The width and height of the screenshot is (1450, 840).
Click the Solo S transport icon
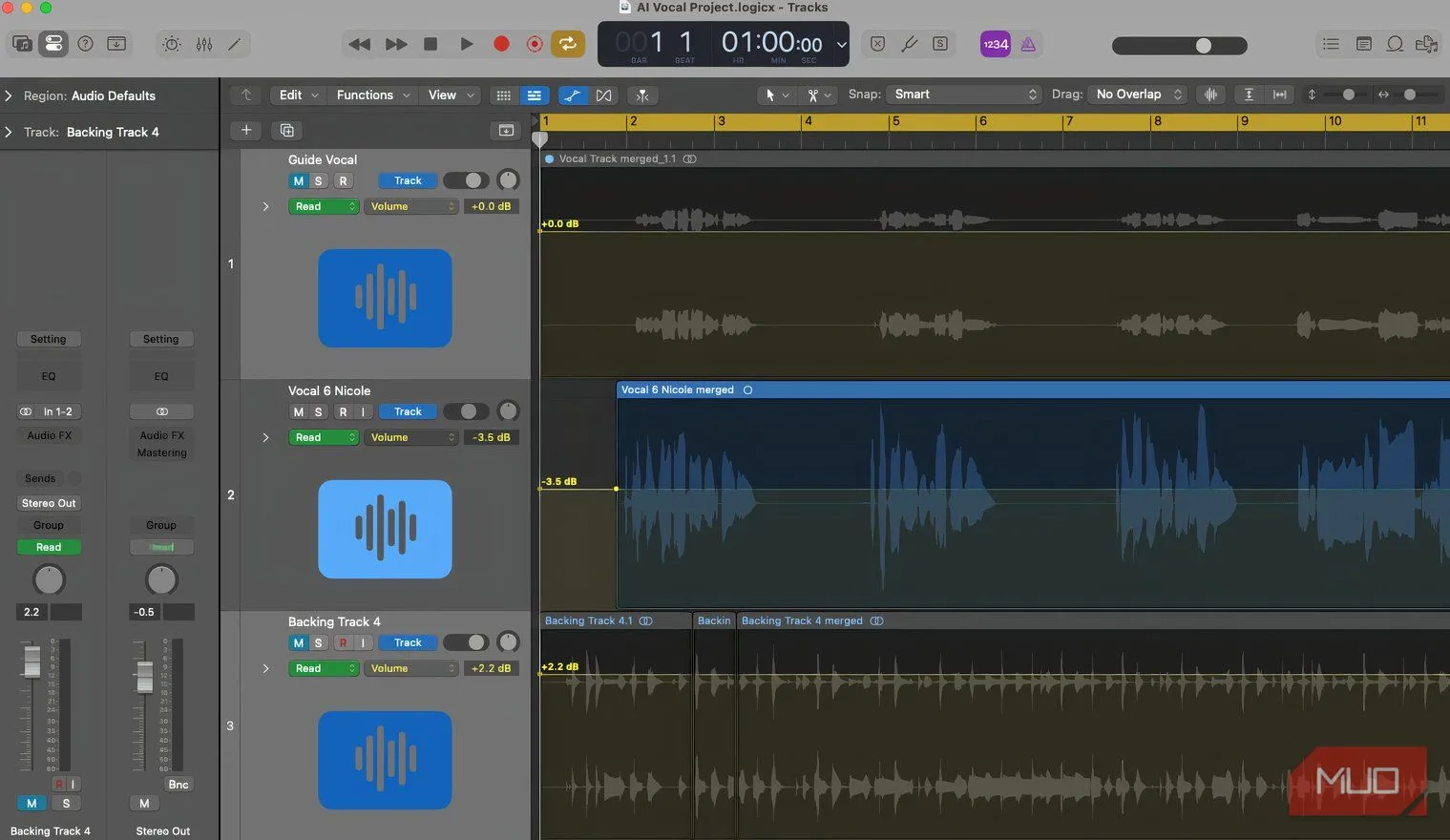(940, 44)
